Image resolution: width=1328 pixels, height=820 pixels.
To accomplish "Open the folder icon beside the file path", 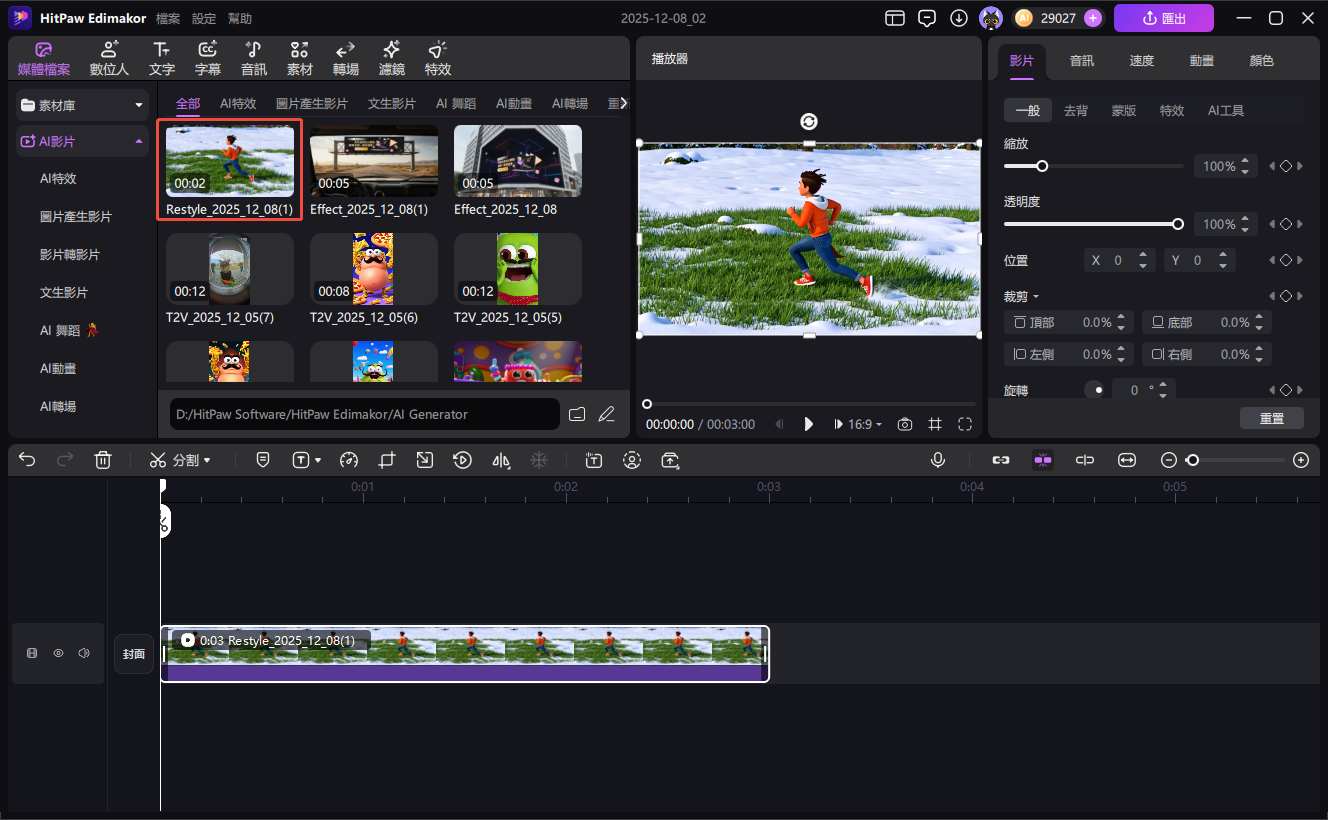I will click(577, 414).
